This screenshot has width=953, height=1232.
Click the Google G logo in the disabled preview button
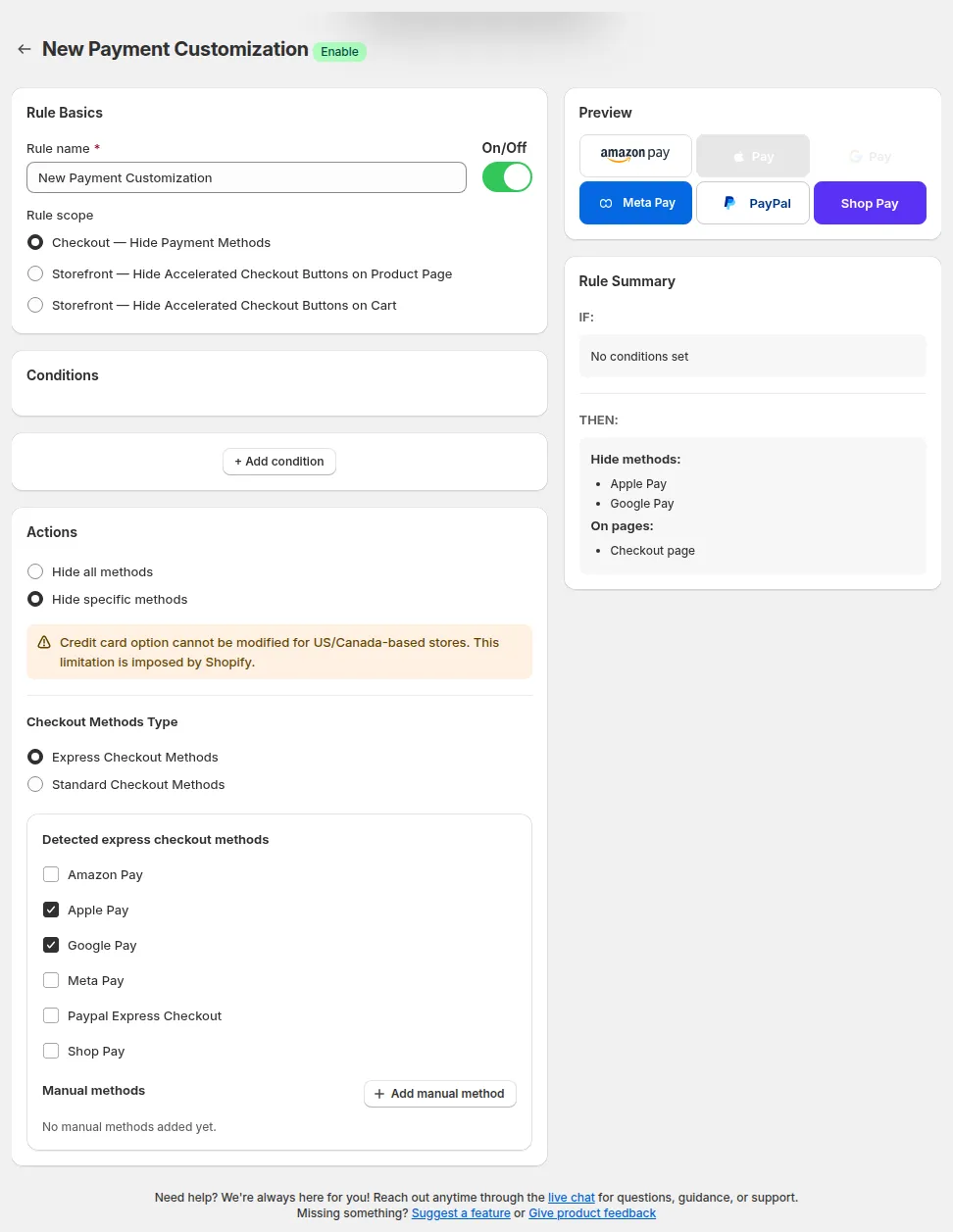[856, 157]
